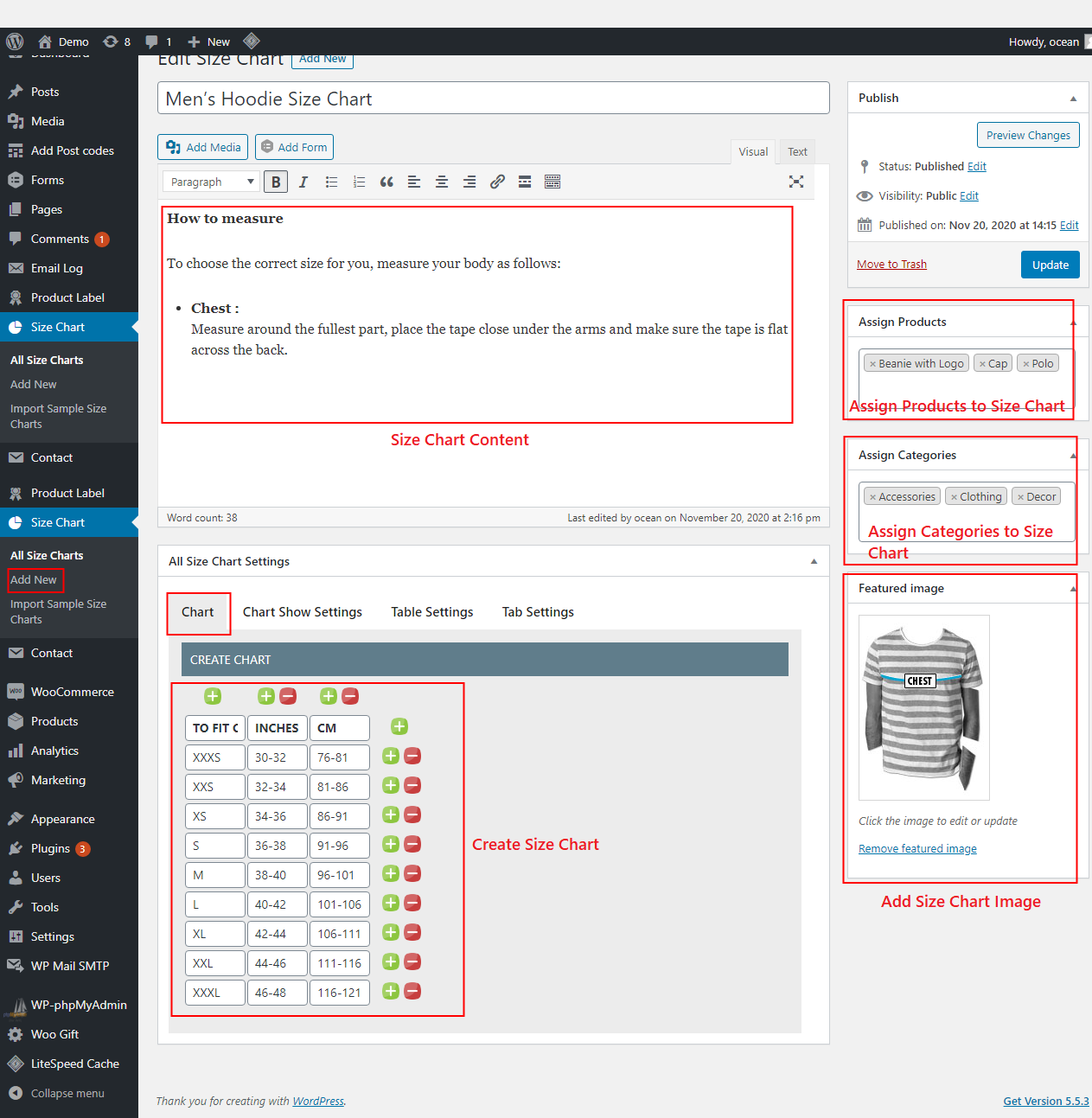Remove the XXL row with the minus icon

(412, 961)
